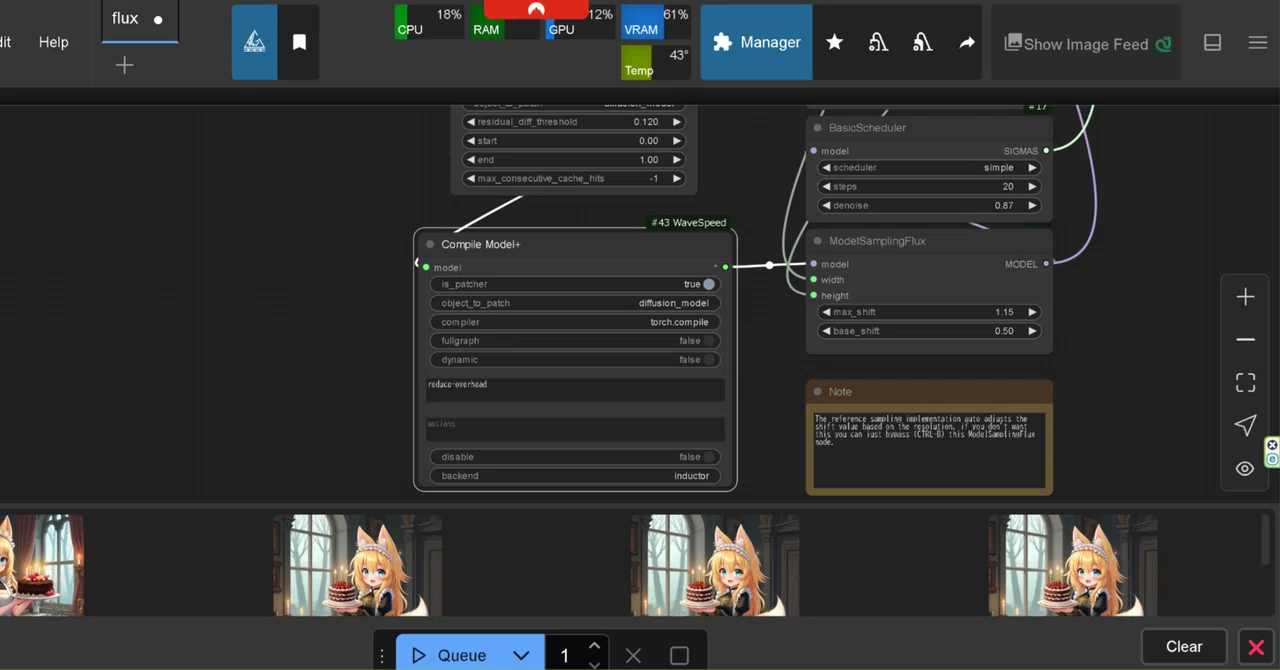The image size is (1280, 670).
Task: Click the Note text area
Action: point(929,450)
